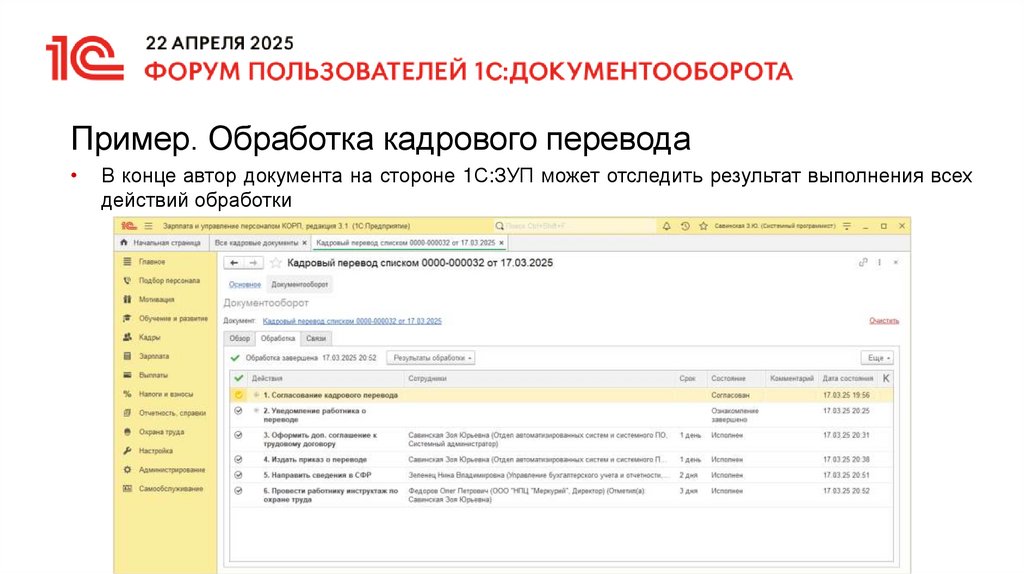Open Налоги и взносы section
The width and height of the screenshot is (1024, 574).
pyautogui.click(x=166, y=394)
